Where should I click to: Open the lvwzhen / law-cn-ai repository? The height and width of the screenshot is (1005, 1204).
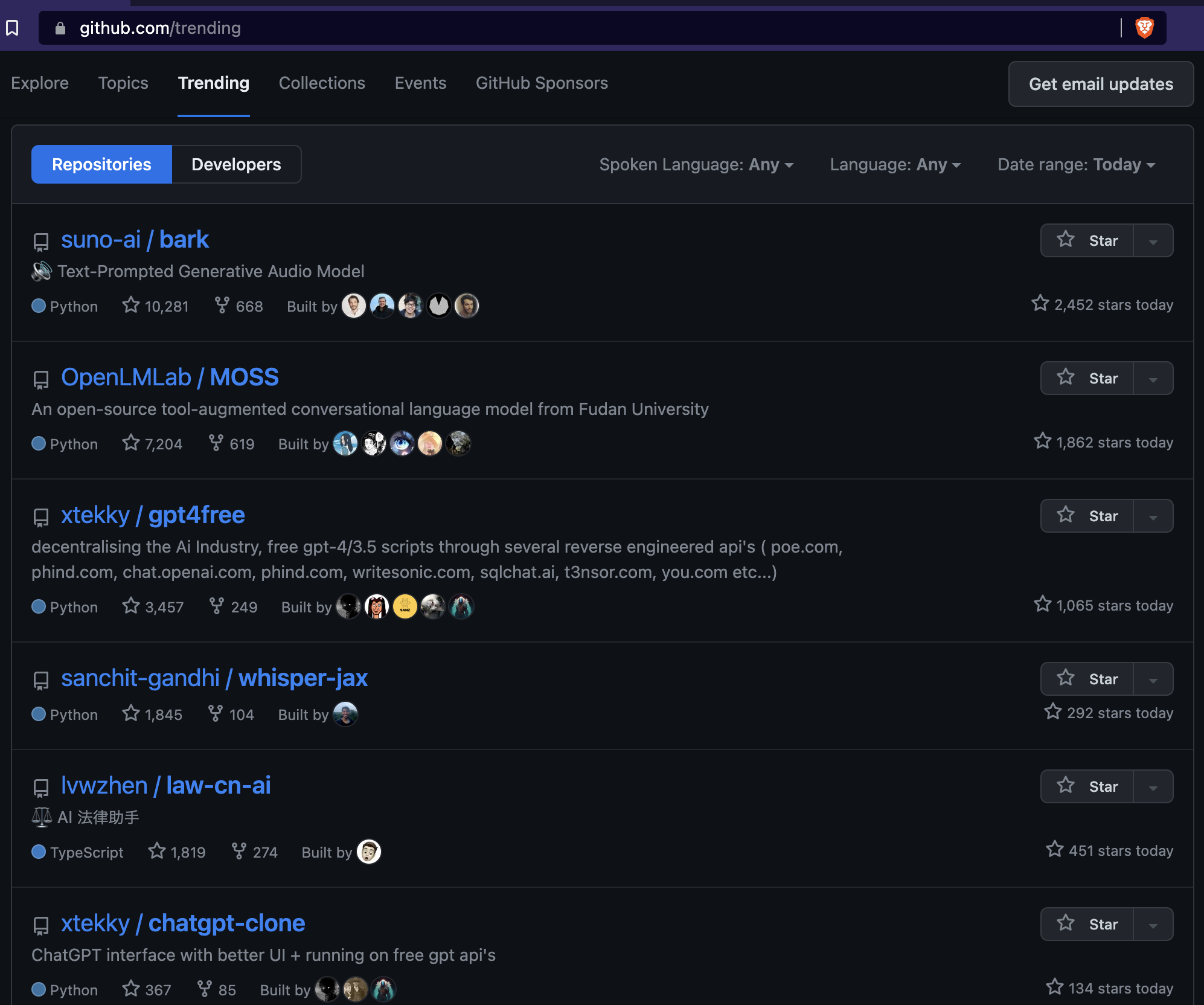165,786
